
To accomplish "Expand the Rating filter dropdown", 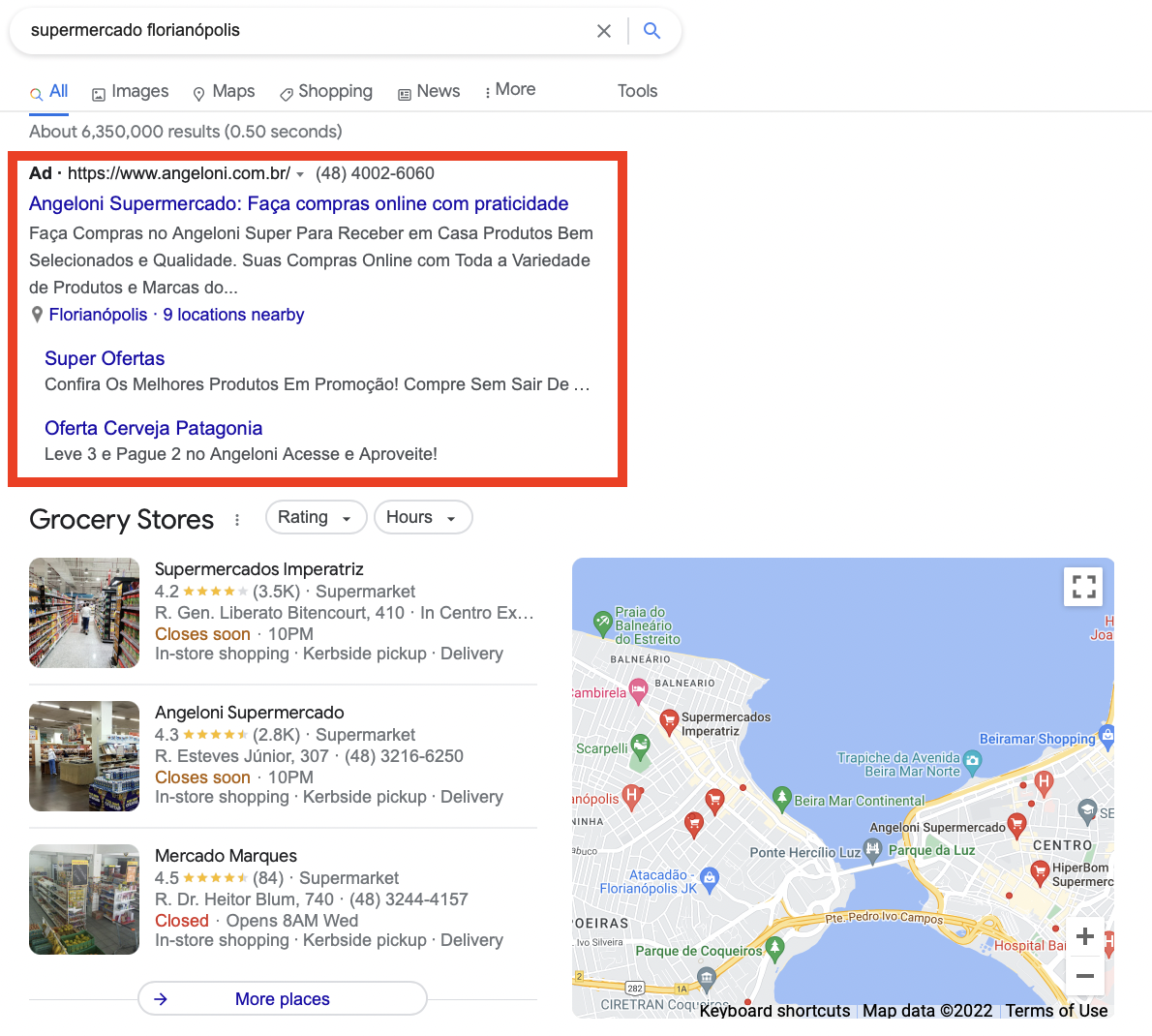I will pyautogui.click(x=316, y=517).
